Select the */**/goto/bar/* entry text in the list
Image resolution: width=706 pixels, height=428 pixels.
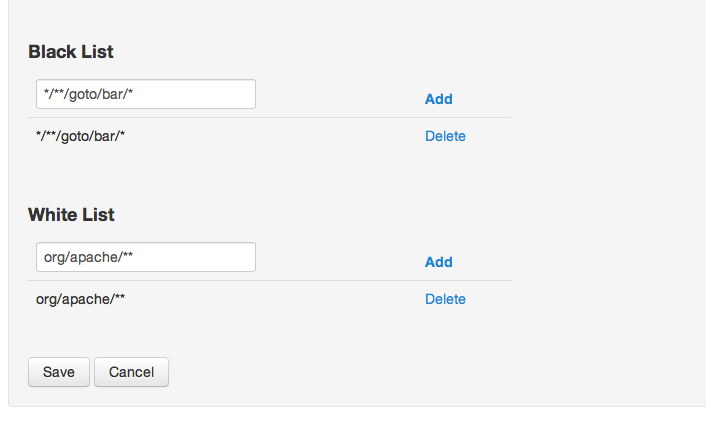(x=80, y=136)
